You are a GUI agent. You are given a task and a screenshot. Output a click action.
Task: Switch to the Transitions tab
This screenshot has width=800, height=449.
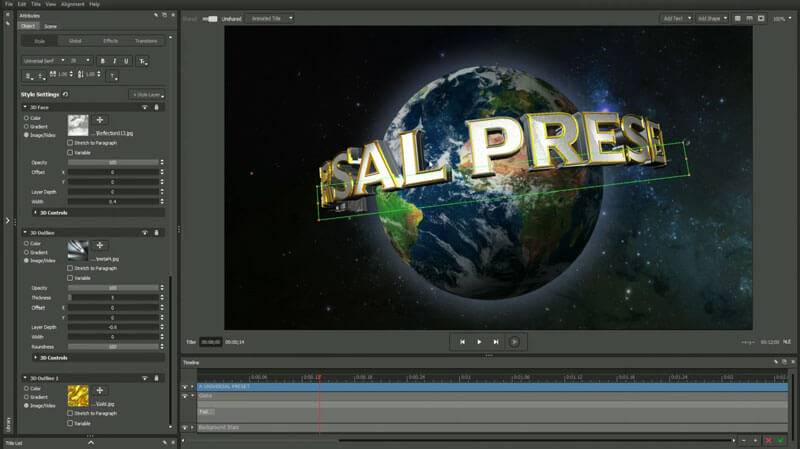(x=146, y=41)
